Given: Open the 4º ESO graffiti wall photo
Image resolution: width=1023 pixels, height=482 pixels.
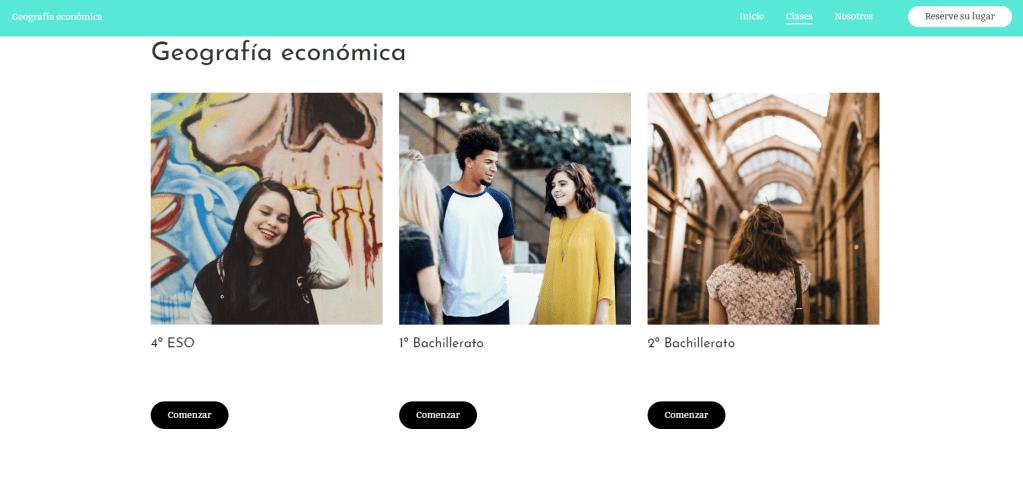Looking at the screenshot, I should [x=266, y=209].
